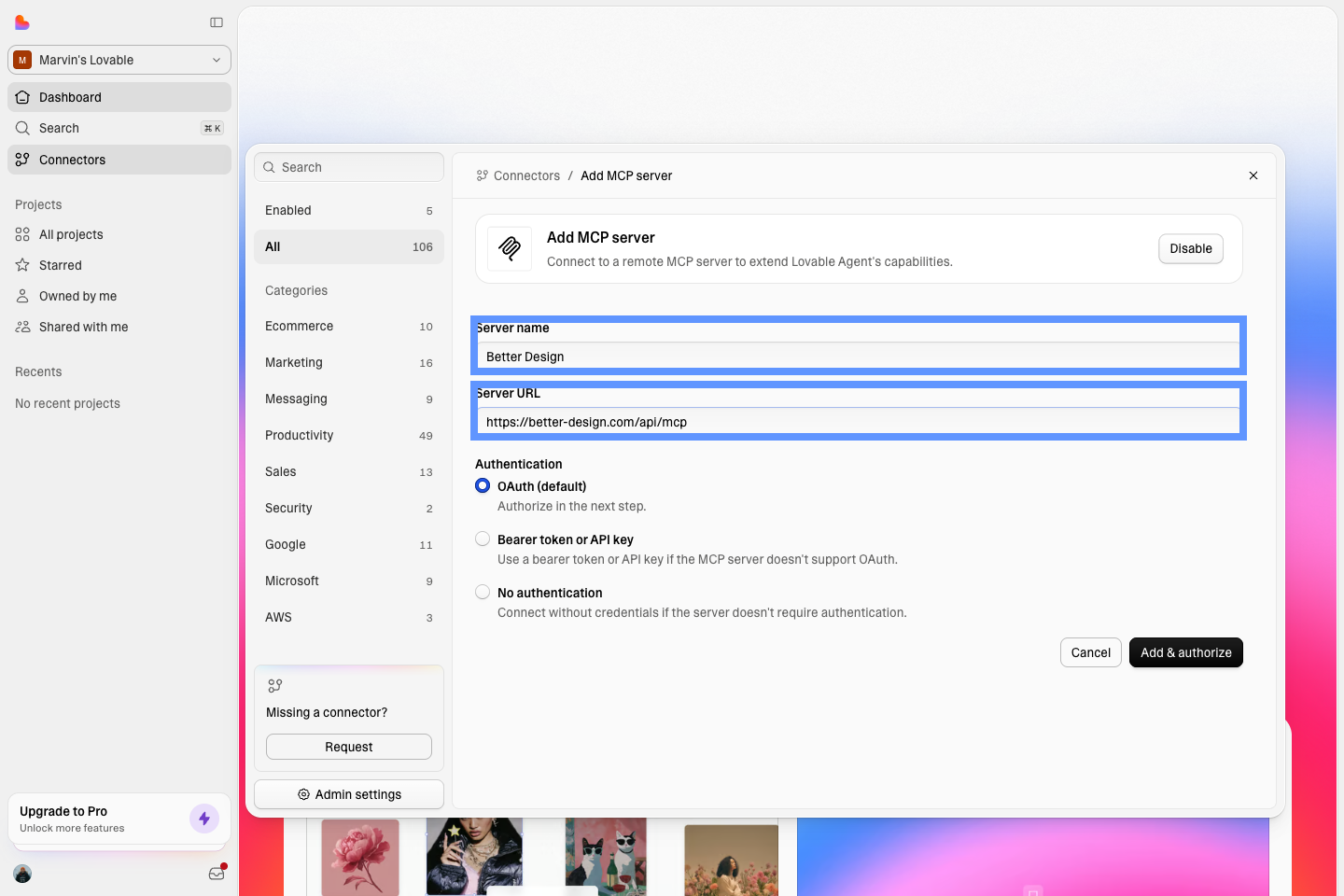Image resolution: width=1344 pixels, height=896 pixels.
Task: Filter by Messaging category
Action: 349,399
